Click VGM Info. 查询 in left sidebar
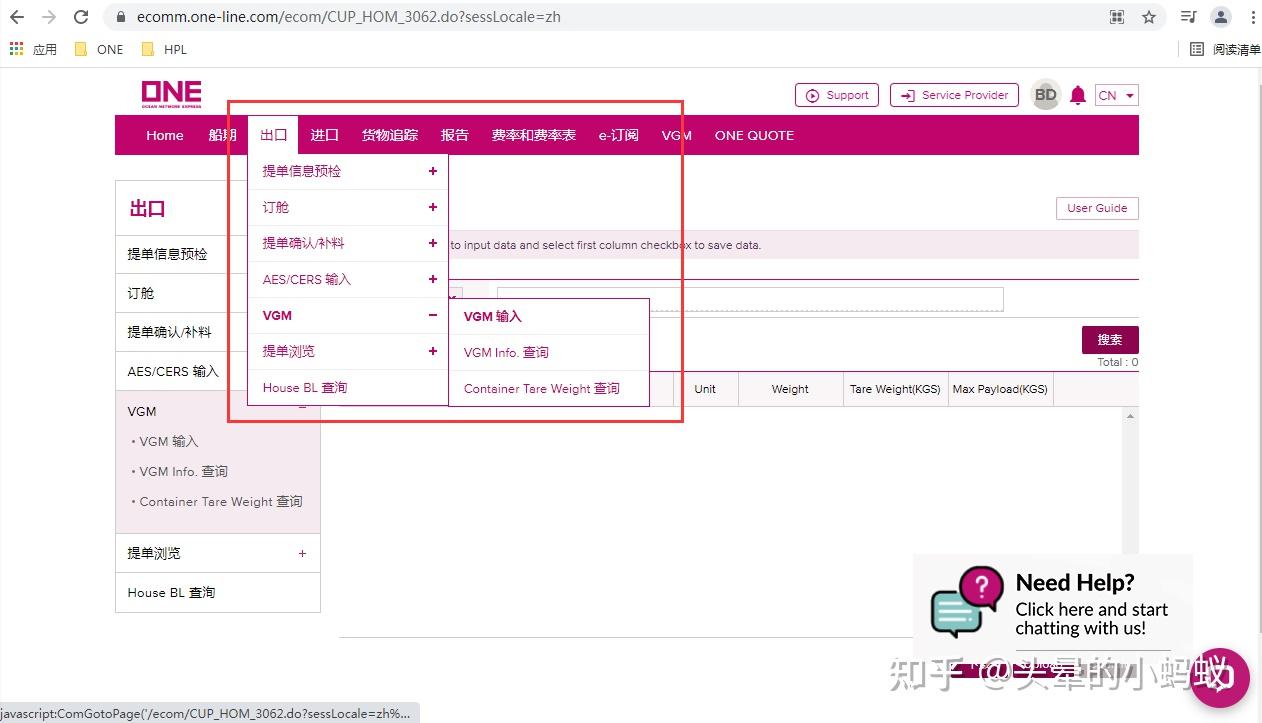Screen dimensions: 1262x723 coord(183,471)
